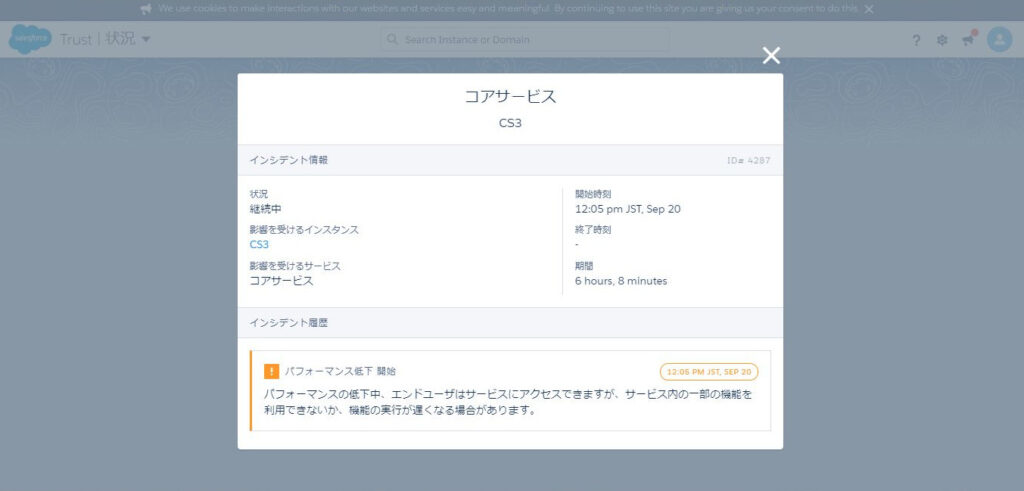Click the orange warning icon in incident history
The height and width of the screenshot is (491, 1024).
click(272, 371)
